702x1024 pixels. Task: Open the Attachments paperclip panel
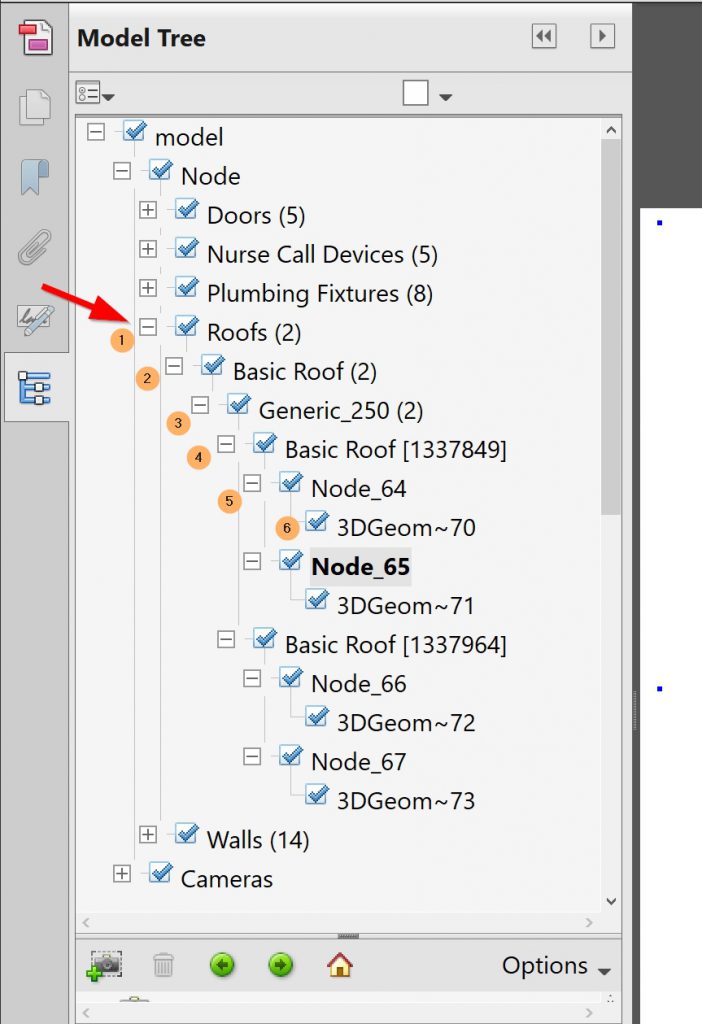point(36,247)
